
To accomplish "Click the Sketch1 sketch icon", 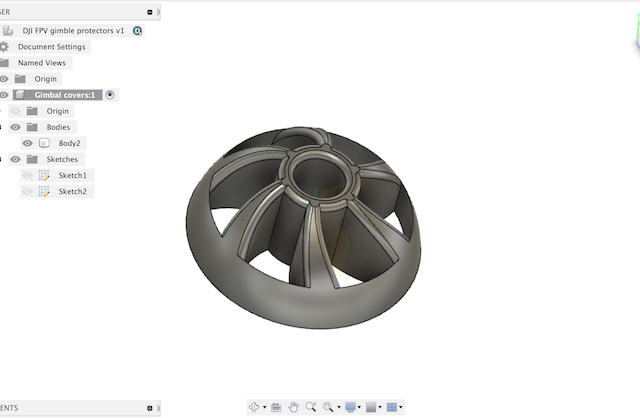I will pos(44,176).
